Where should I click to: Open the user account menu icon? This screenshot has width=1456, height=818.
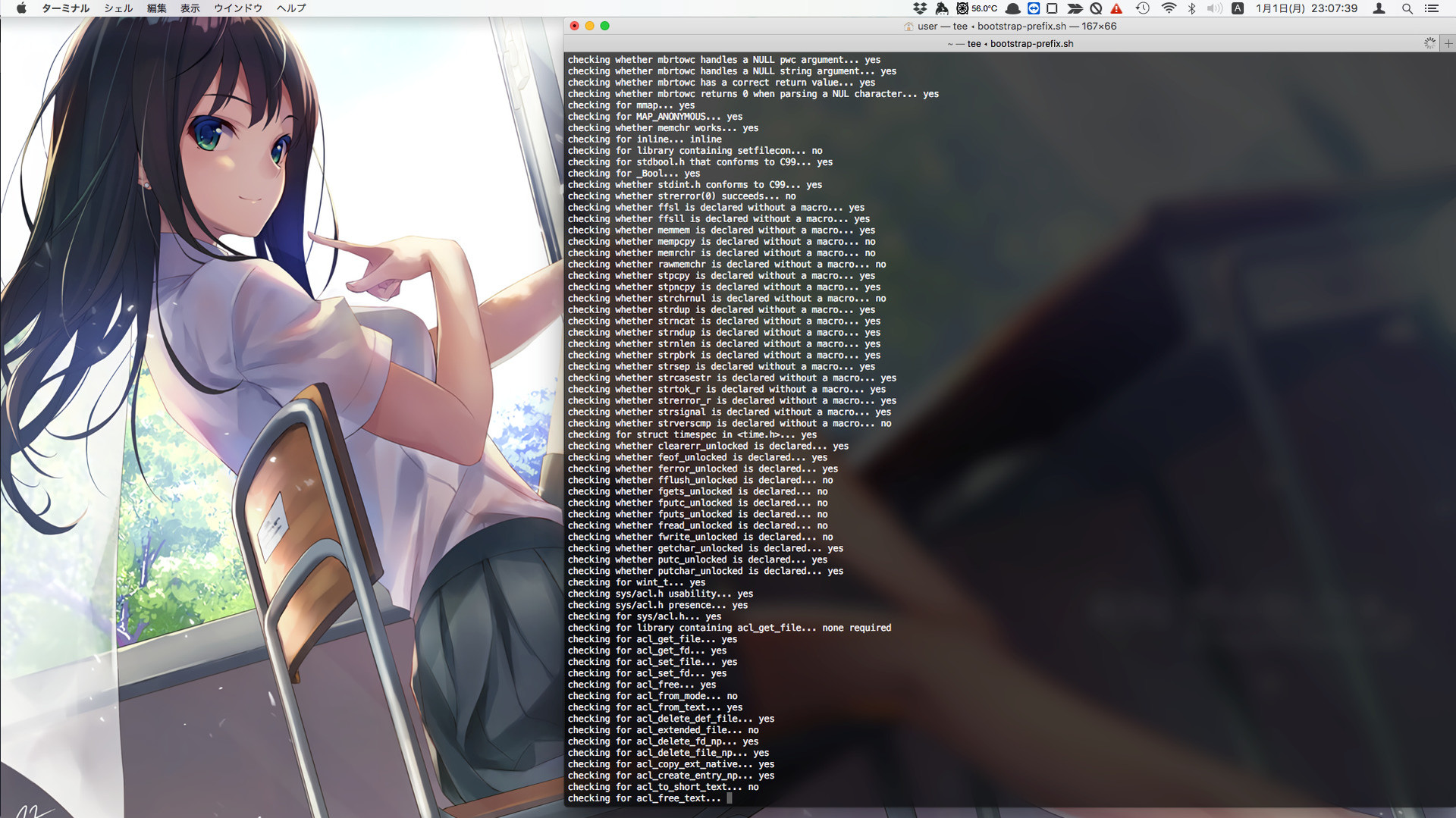click(x=1379, y=8)
